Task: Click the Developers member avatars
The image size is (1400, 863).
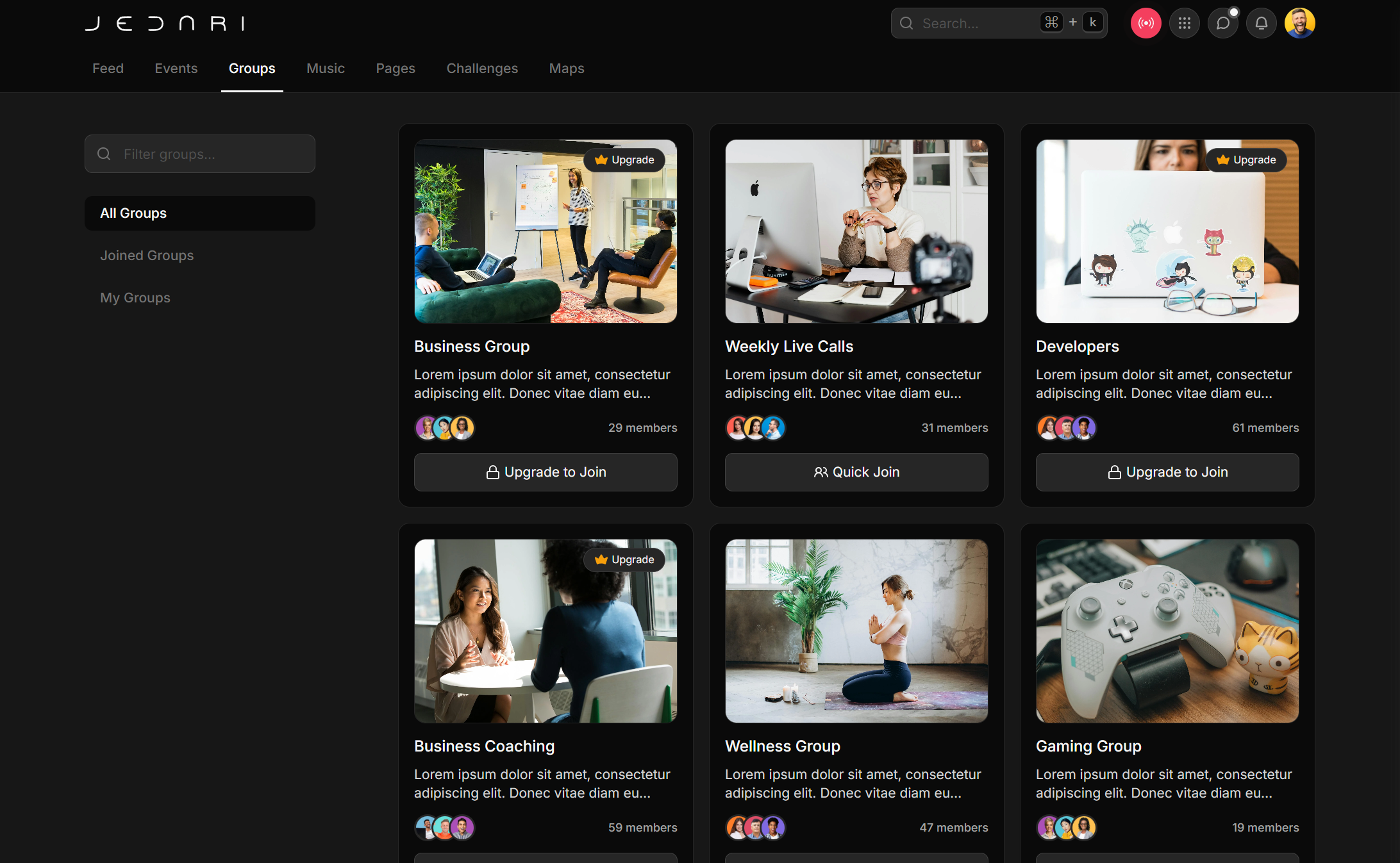Action: (1066, 427)
